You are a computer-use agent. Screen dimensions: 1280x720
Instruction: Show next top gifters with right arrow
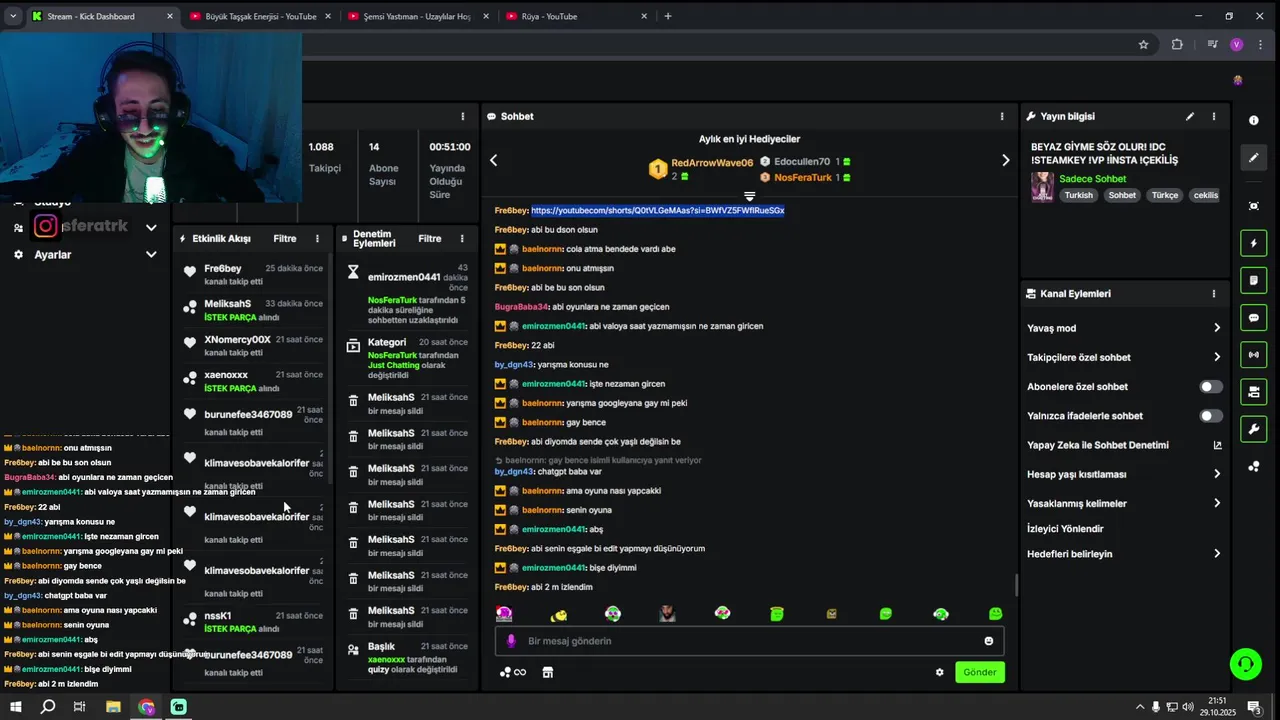click(x=1005, y=160)
